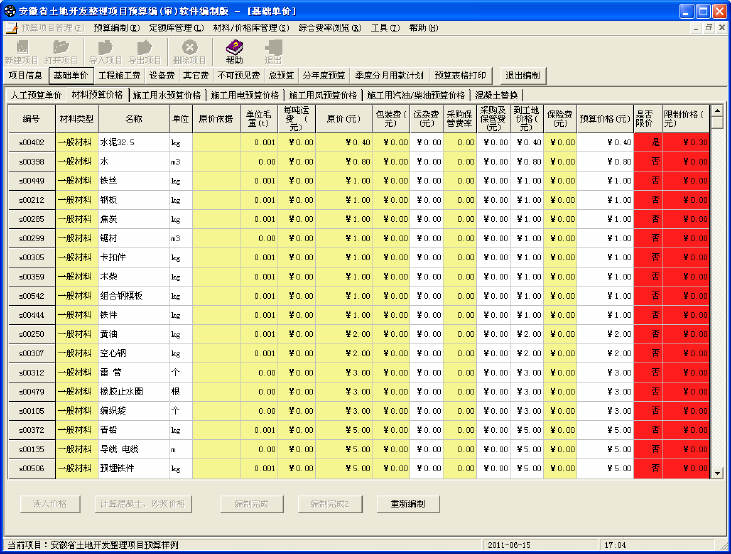Switch to the 设备费 section
Viewport: 731px width, 554px height.
[x=162, y=75]
